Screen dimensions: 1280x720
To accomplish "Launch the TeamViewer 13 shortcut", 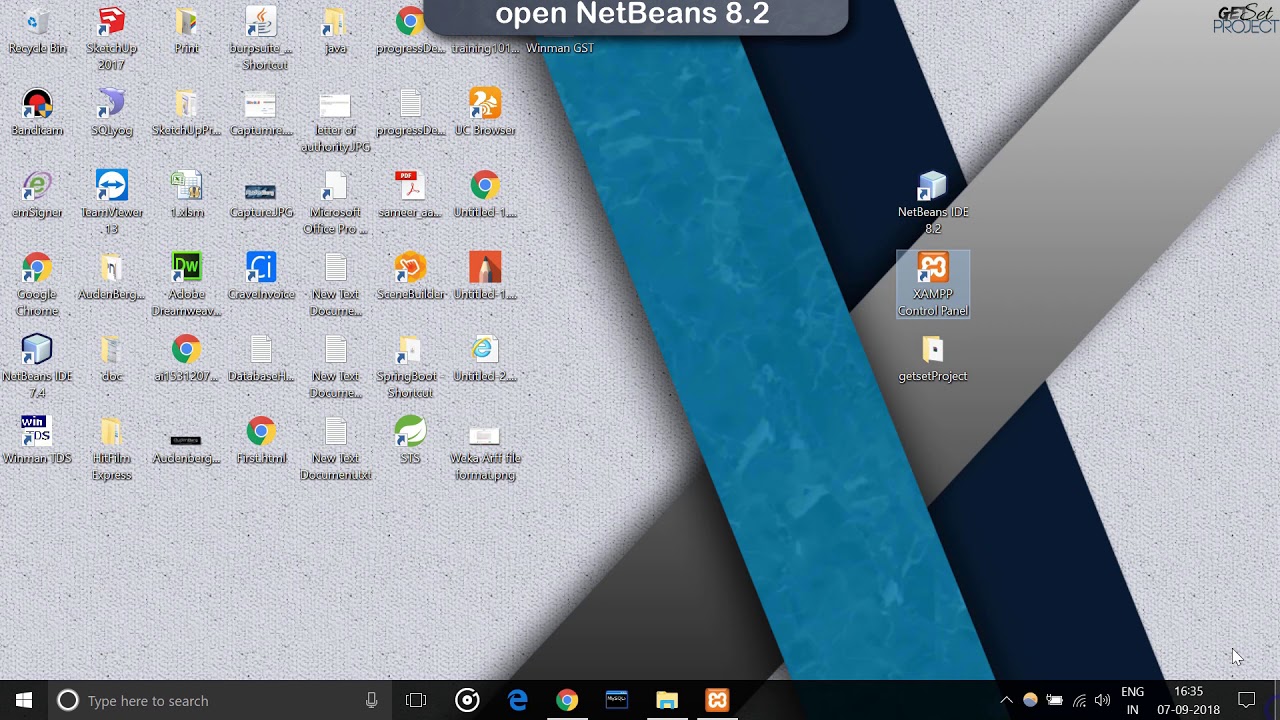I will (x=111, y=203).
